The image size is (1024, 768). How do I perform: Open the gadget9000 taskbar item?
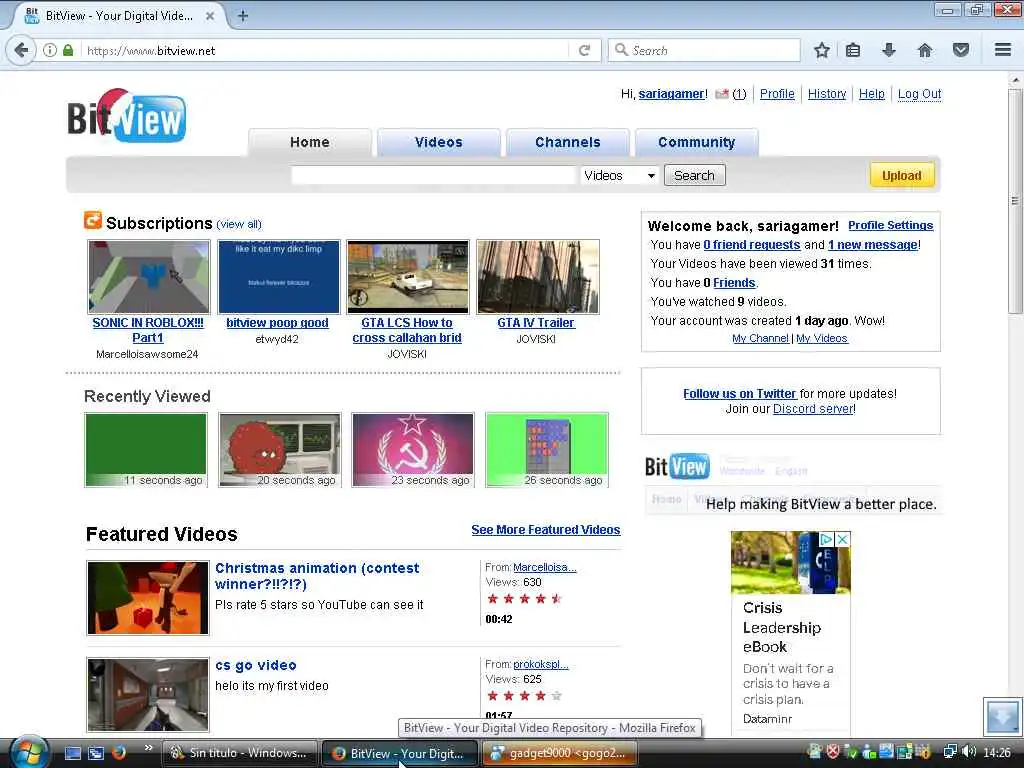click(x=561, y=753)
